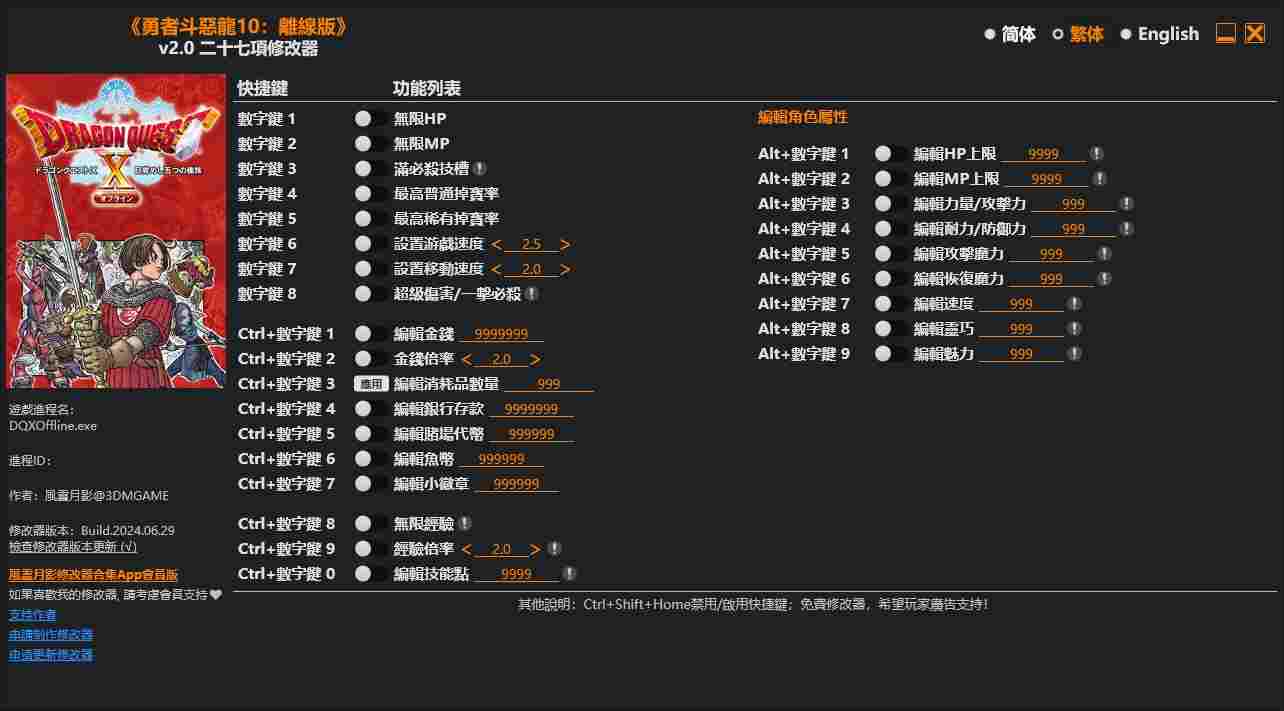
Task: Click the 編輯小徽章 value field
Action: pos(517,484)
